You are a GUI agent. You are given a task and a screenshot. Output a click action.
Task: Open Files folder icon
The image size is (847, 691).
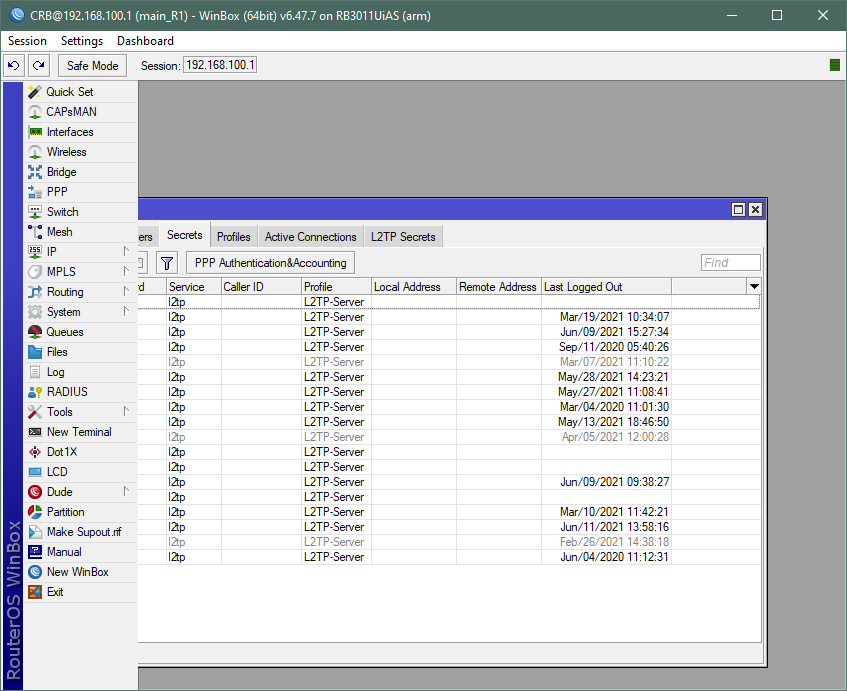click(35, 352)
